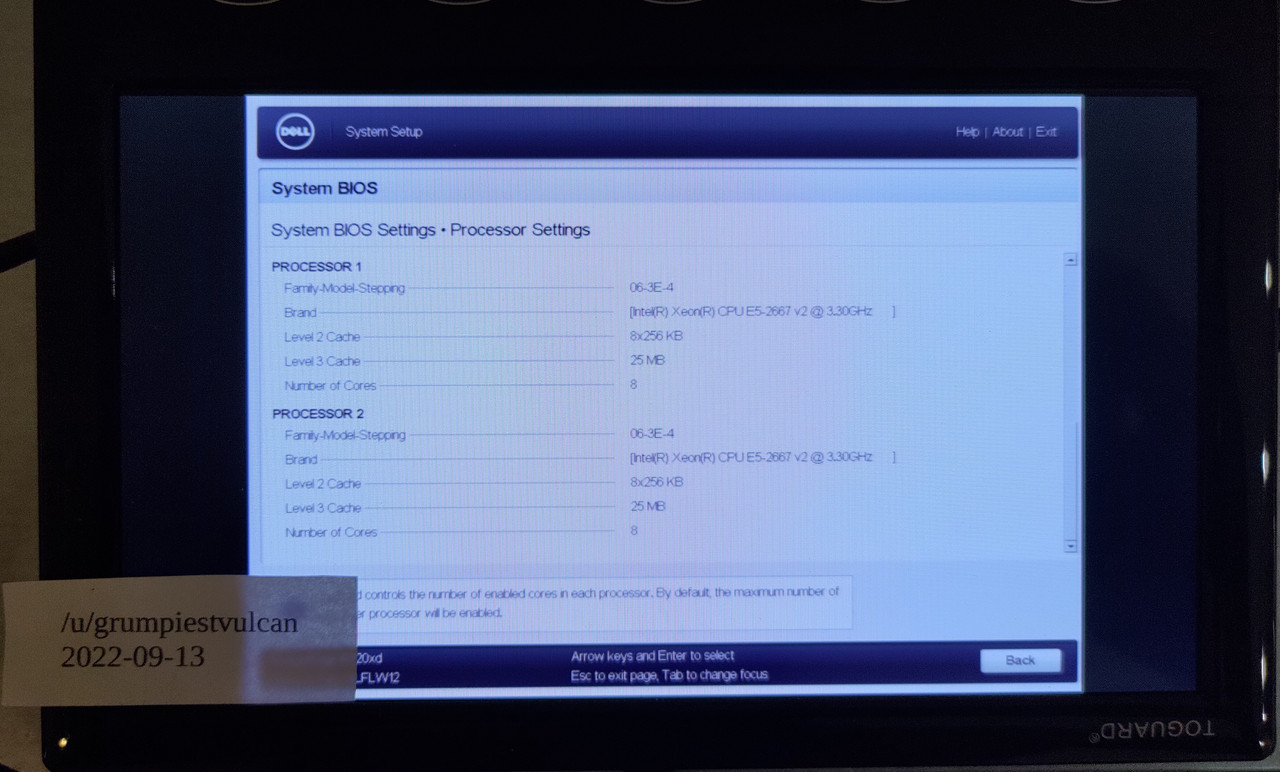Screen dimensions: 1280x772
Task: Click Processor 1 value 06-3E-4
Action: (652, 287)
